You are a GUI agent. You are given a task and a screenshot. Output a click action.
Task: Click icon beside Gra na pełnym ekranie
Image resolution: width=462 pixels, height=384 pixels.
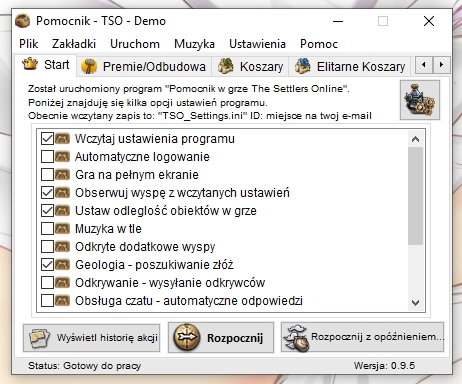[x=62, y=174]
